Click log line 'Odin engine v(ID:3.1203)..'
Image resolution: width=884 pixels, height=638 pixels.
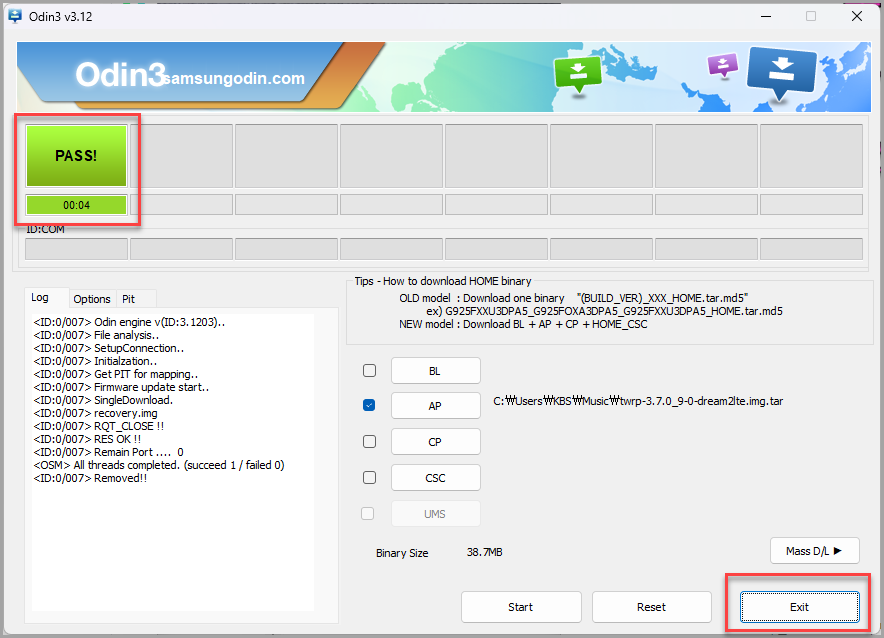click(129, 322)
